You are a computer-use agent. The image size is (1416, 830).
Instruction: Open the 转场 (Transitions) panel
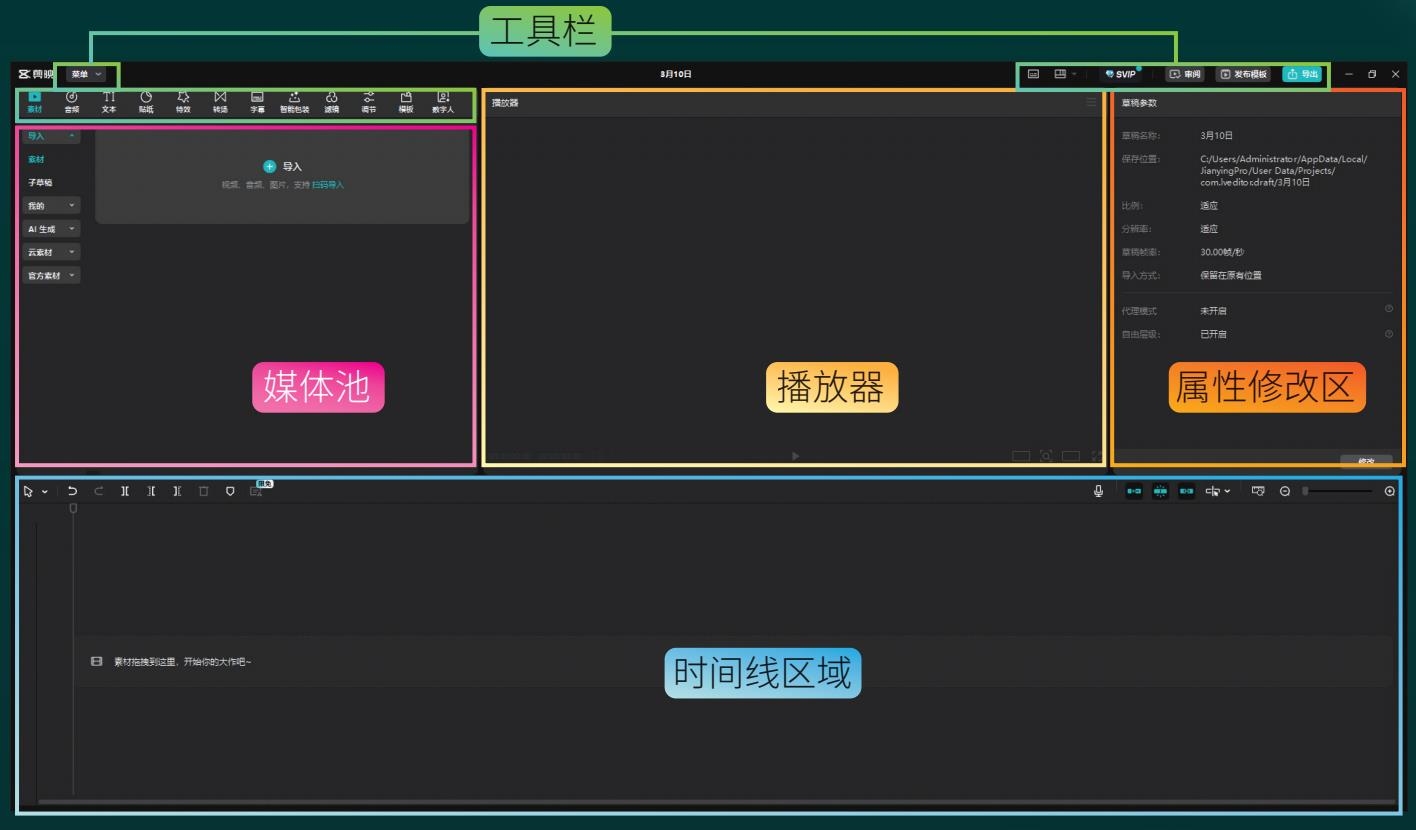point(220,101)
